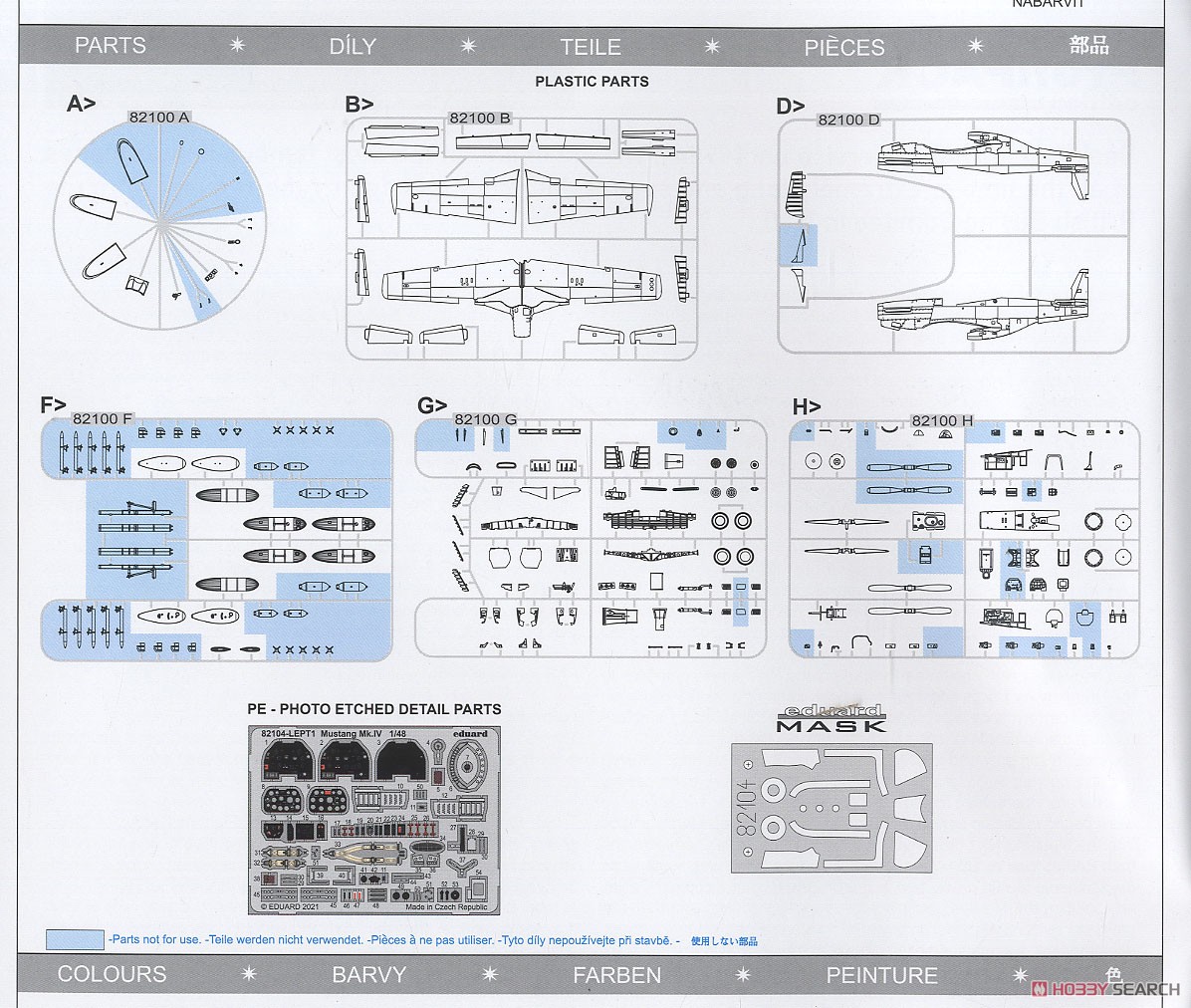The height and width of the screenshot is (1008, 1191).
Task: Select the photo-etched fret image
Action: (373, 821)
